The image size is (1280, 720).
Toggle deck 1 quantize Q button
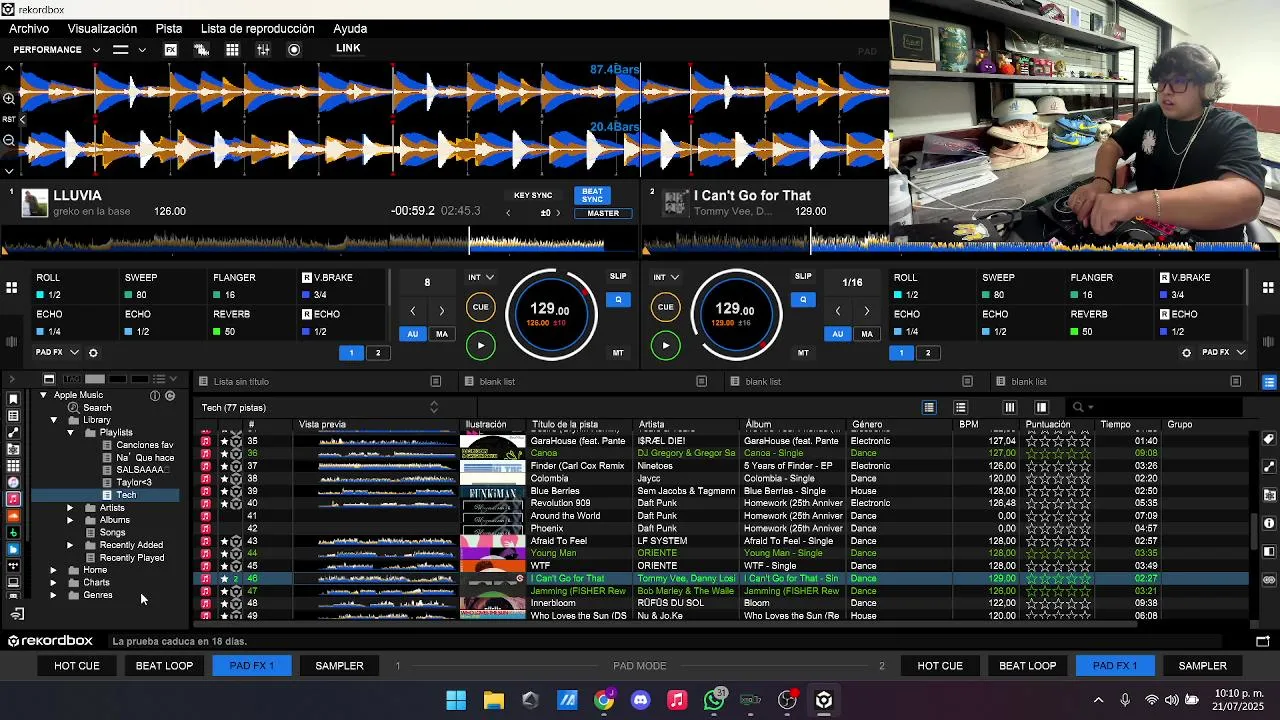tap(618, 300)
